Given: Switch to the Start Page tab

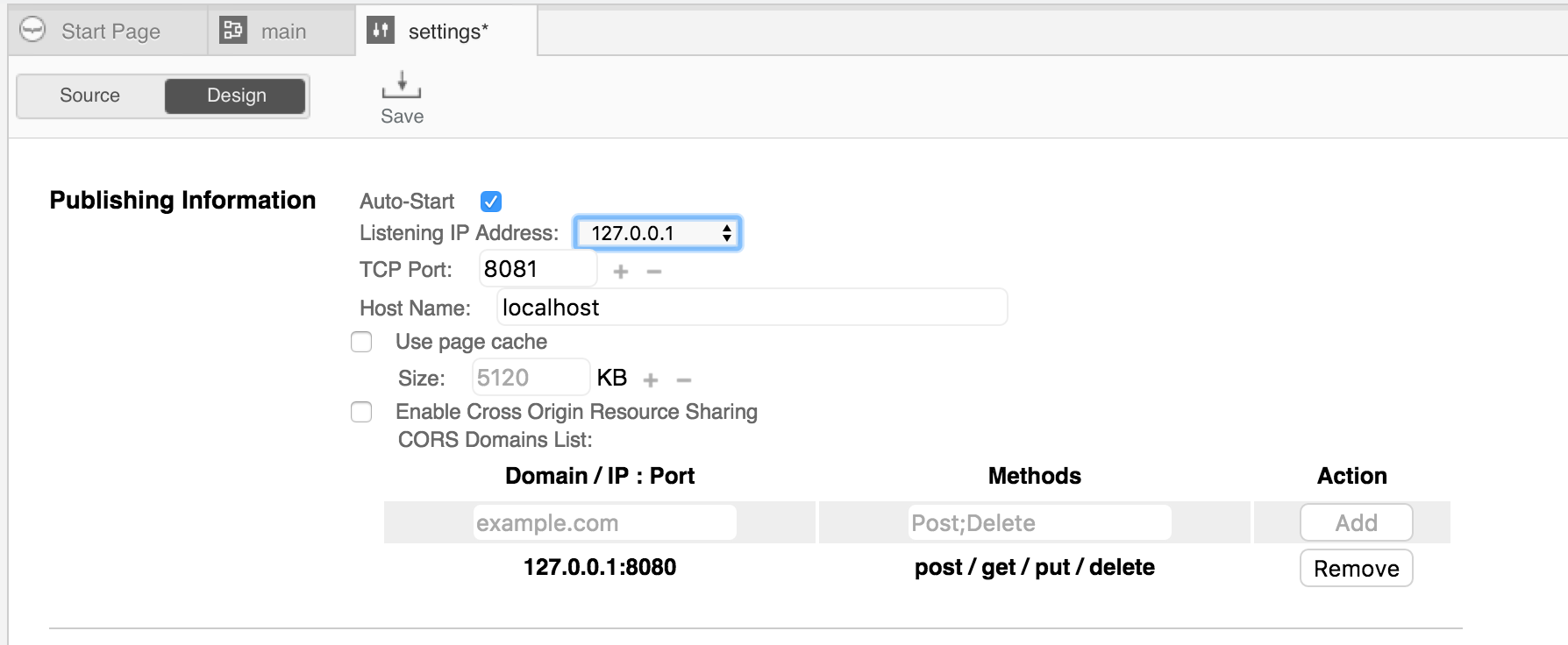Looking at the screenshot, I should coord(110,32).
